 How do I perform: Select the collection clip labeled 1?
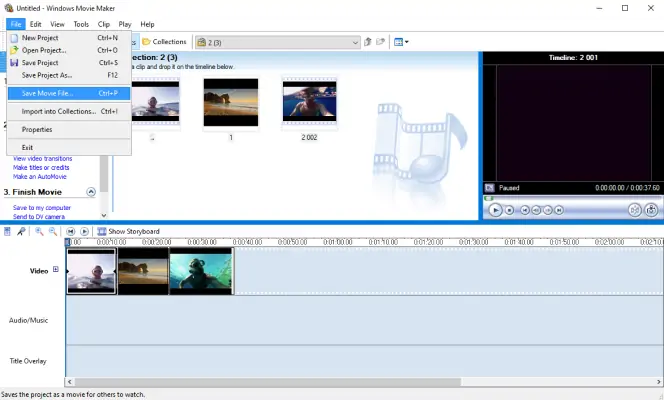[231, 102]
